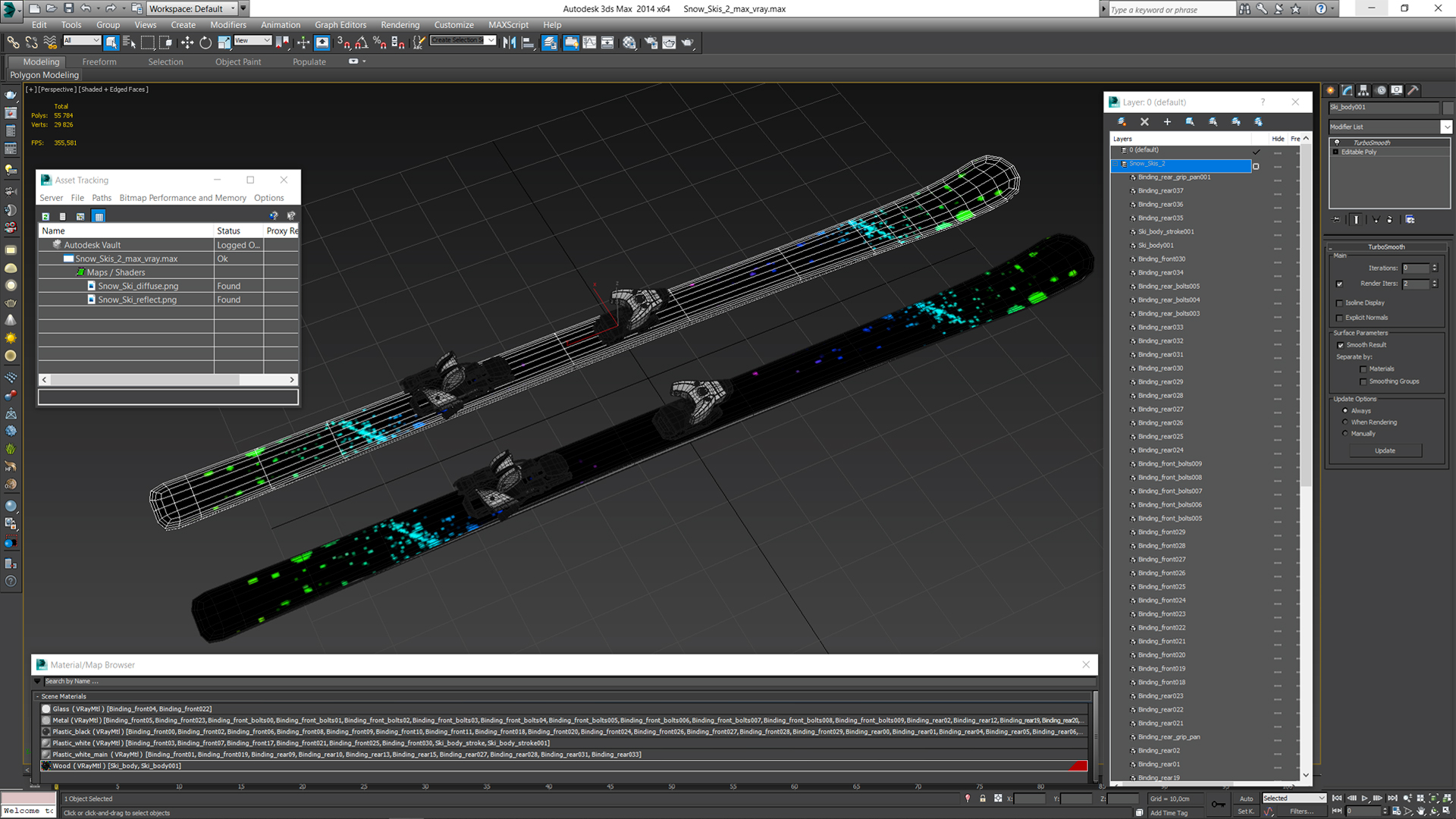The height and width of the screenshot is (819, 1456).
Task: Click the Select and Link tool
Action: click(13, 42)
